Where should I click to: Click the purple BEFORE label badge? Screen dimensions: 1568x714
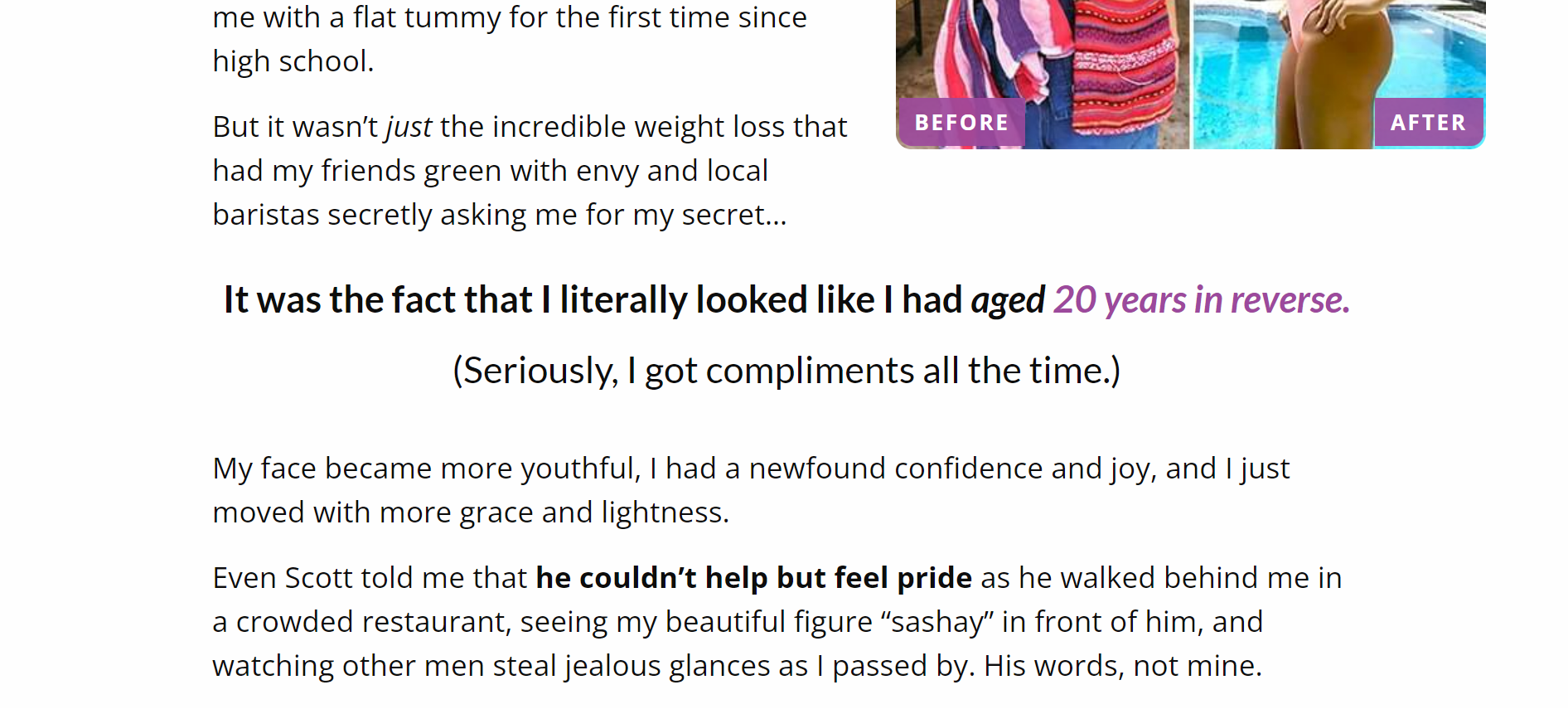tap(961, 123)
